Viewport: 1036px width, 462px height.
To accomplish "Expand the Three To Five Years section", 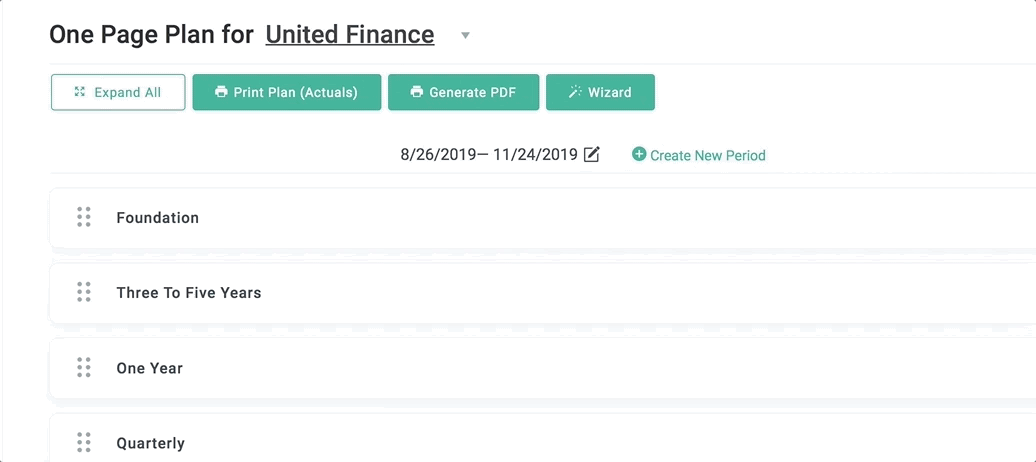I will coord(542,293).
